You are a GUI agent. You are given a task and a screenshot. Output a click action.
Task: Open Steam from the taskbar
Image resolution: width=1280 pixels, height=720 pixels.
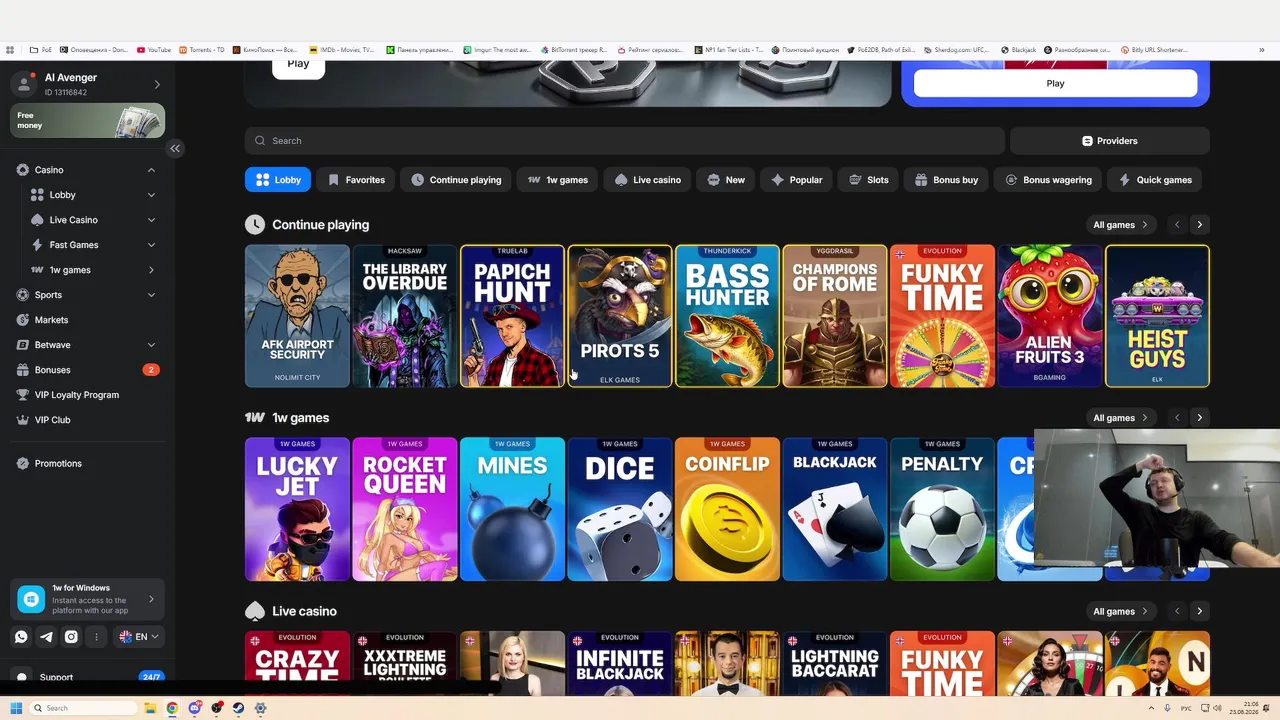(x=238, y=708)
